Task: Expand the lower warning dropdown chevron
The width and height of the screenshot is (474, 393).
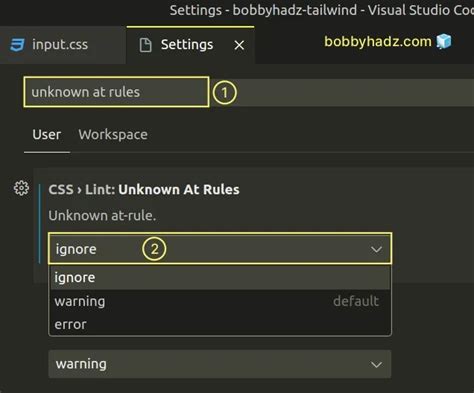Action: click(376, 365)
